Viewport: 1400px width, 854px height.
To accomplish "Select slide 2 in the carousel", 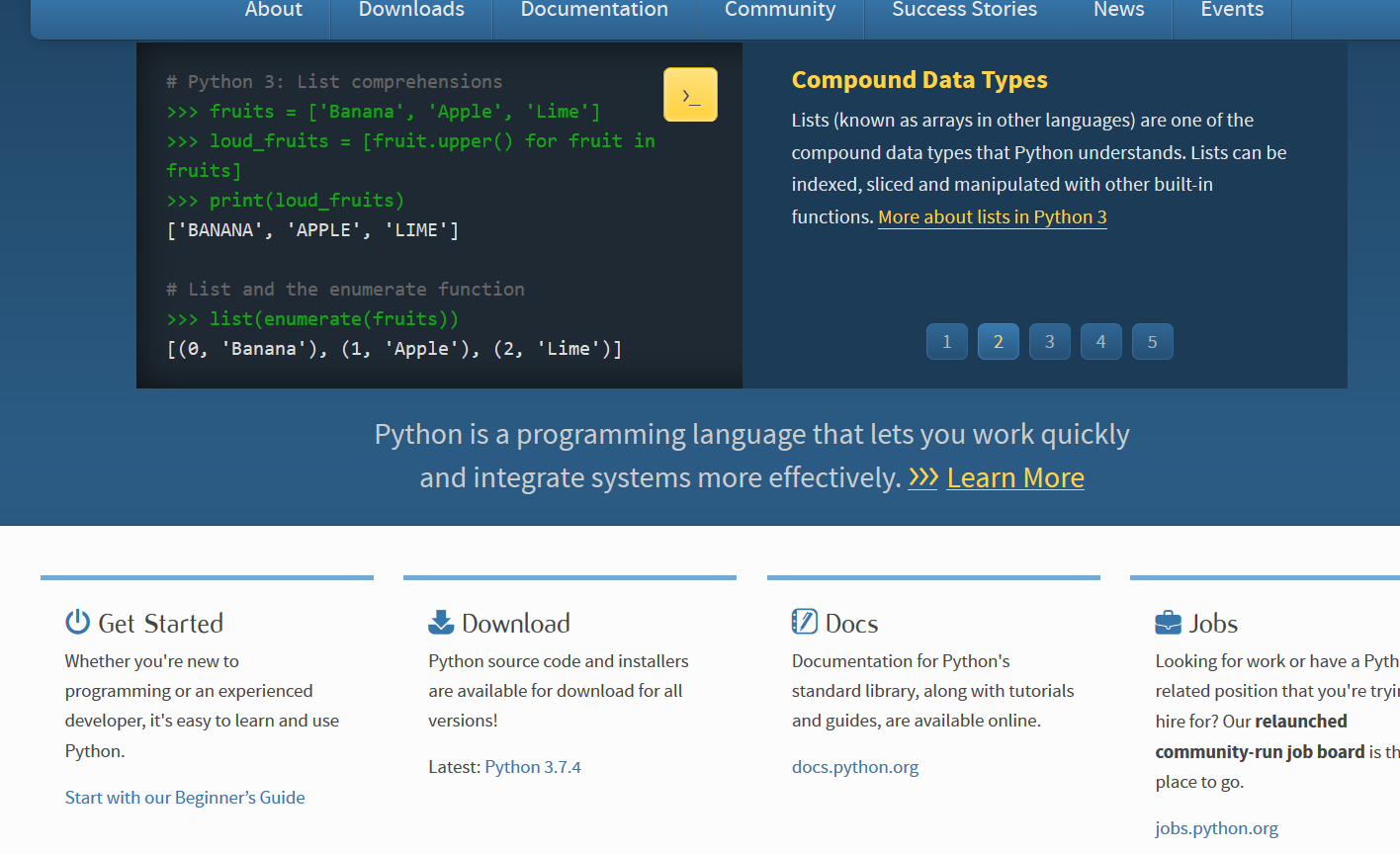I will pyautogui.click(x=999, y=342).
